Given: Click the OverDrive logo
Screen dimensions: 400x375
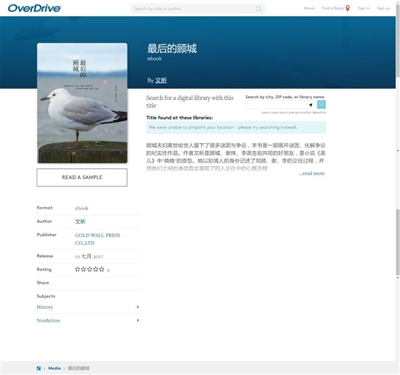Looking at the screenshot, I should pyautogui.click(x=34, y=8).
